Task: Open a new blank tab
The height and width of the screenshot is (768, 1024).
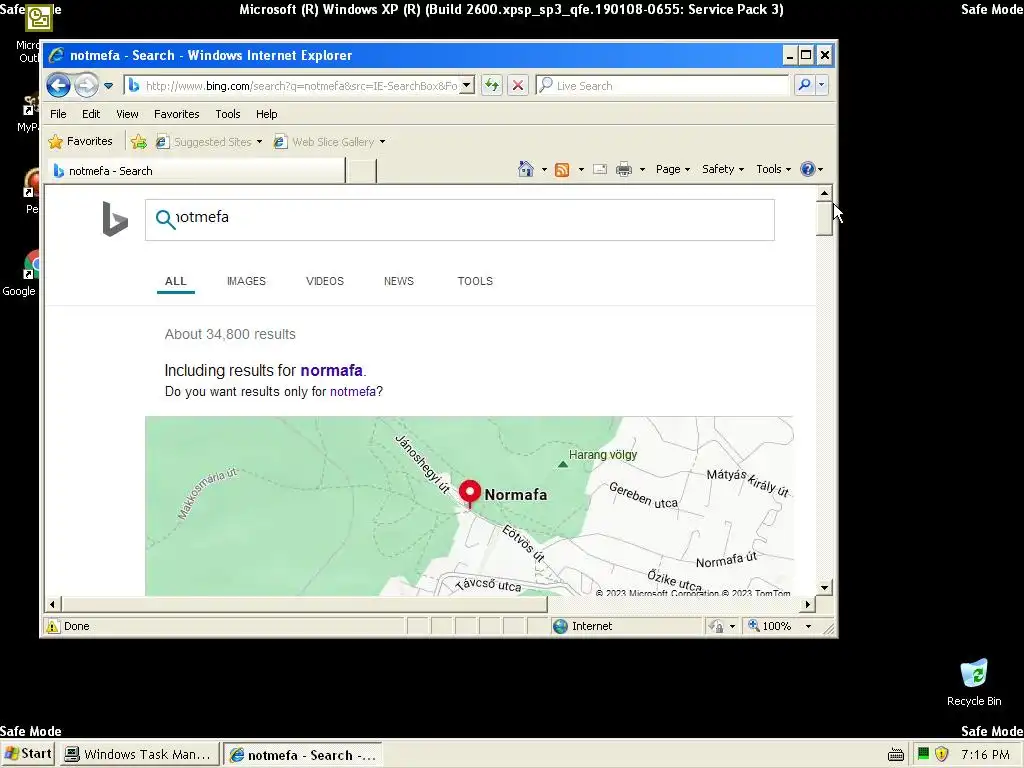Action: click(361, 171)
